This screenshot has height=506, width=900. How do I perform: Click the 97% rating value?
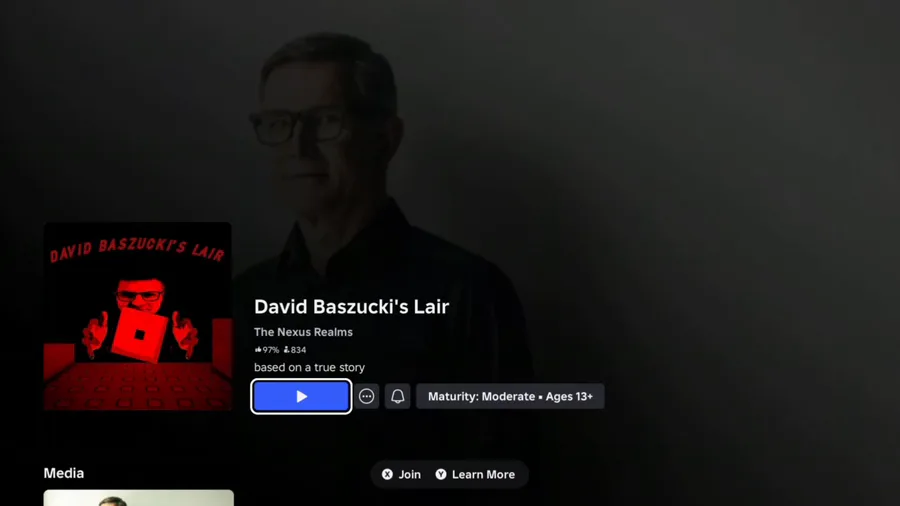(x=270, y=349)
